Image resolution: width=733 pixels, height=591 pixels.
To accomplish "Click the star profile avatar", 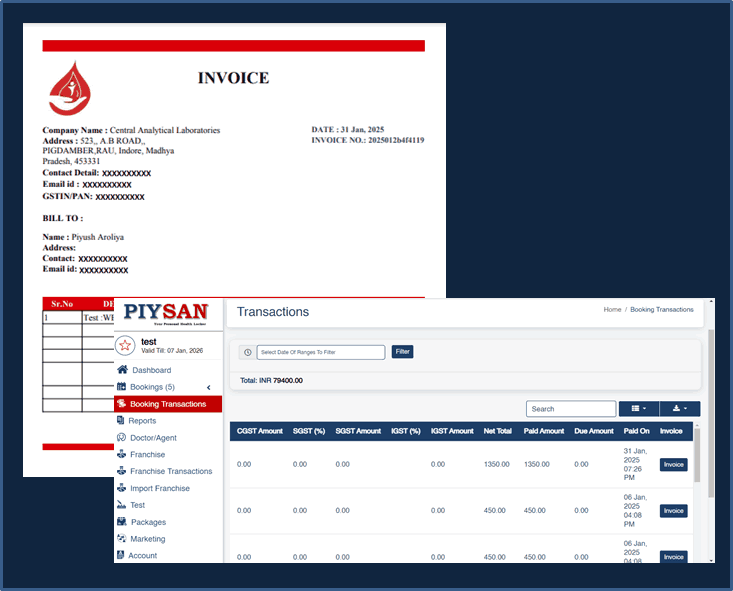I will tap(125, 346).
